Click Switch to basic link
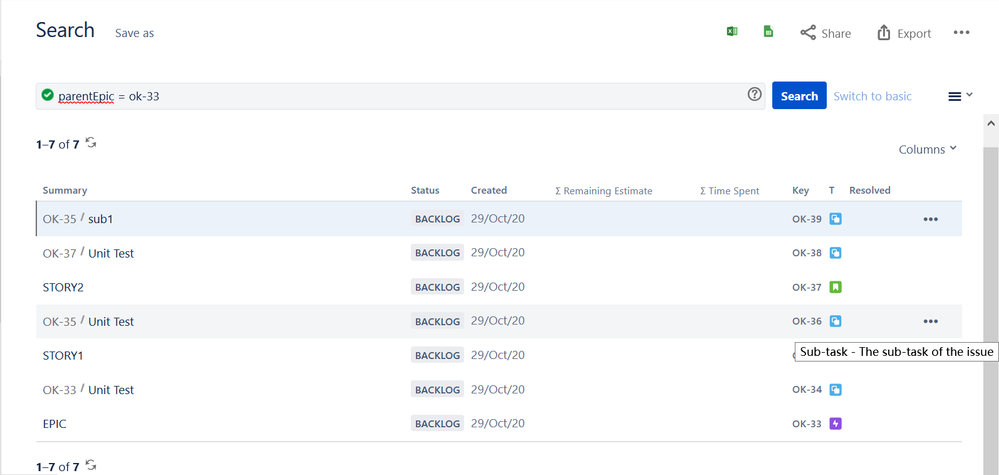The height and width of the screenshot is (475, 999). (x=872, y=96)
